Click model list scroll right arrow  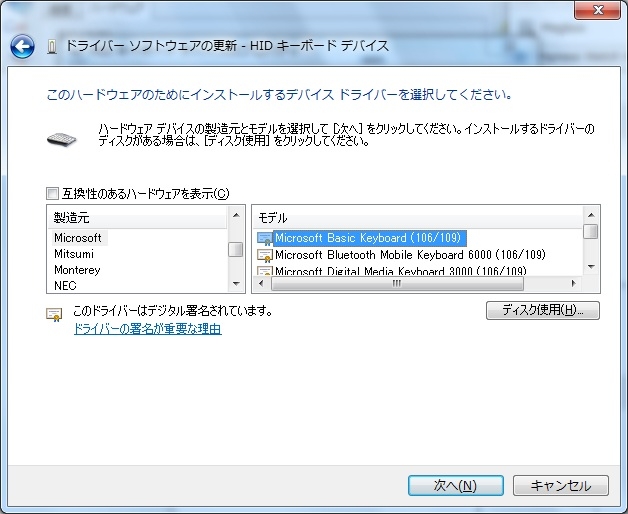(x=574, y=283)
